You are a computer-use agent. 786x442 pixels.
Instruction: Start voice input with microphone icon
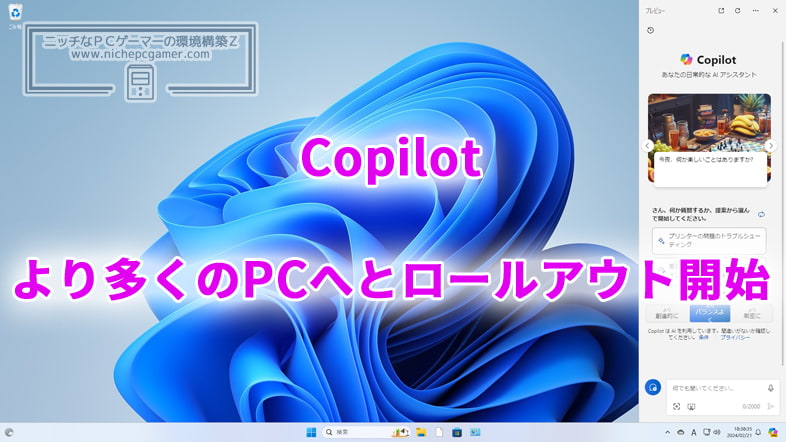(770, 387)
